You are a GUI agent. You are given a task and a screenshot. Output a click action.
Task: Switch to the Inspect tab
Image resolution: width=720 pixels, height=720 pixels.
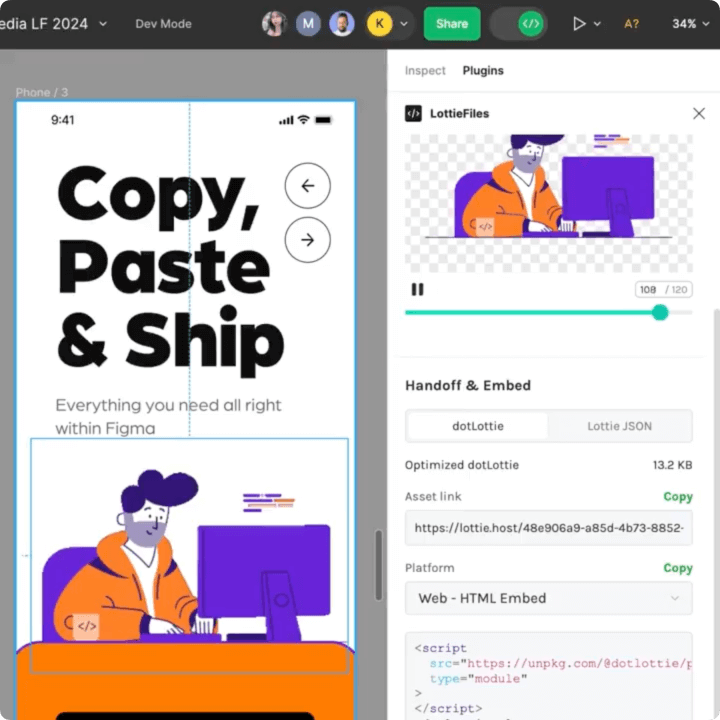tap(425, 71)
